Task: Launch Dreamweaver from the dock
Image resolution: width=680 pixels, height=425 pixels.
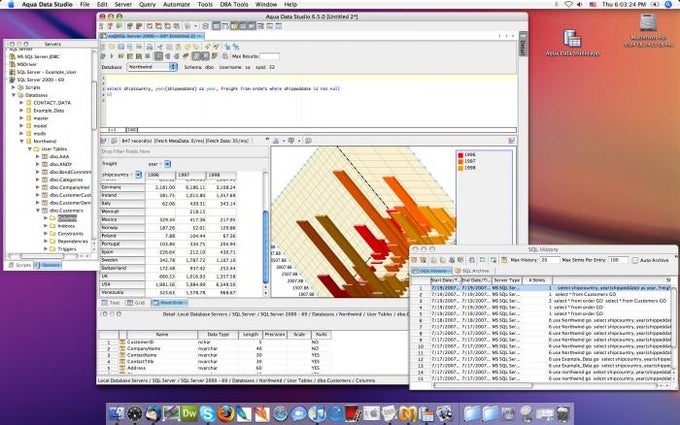Action: click(x=189, y=413)
